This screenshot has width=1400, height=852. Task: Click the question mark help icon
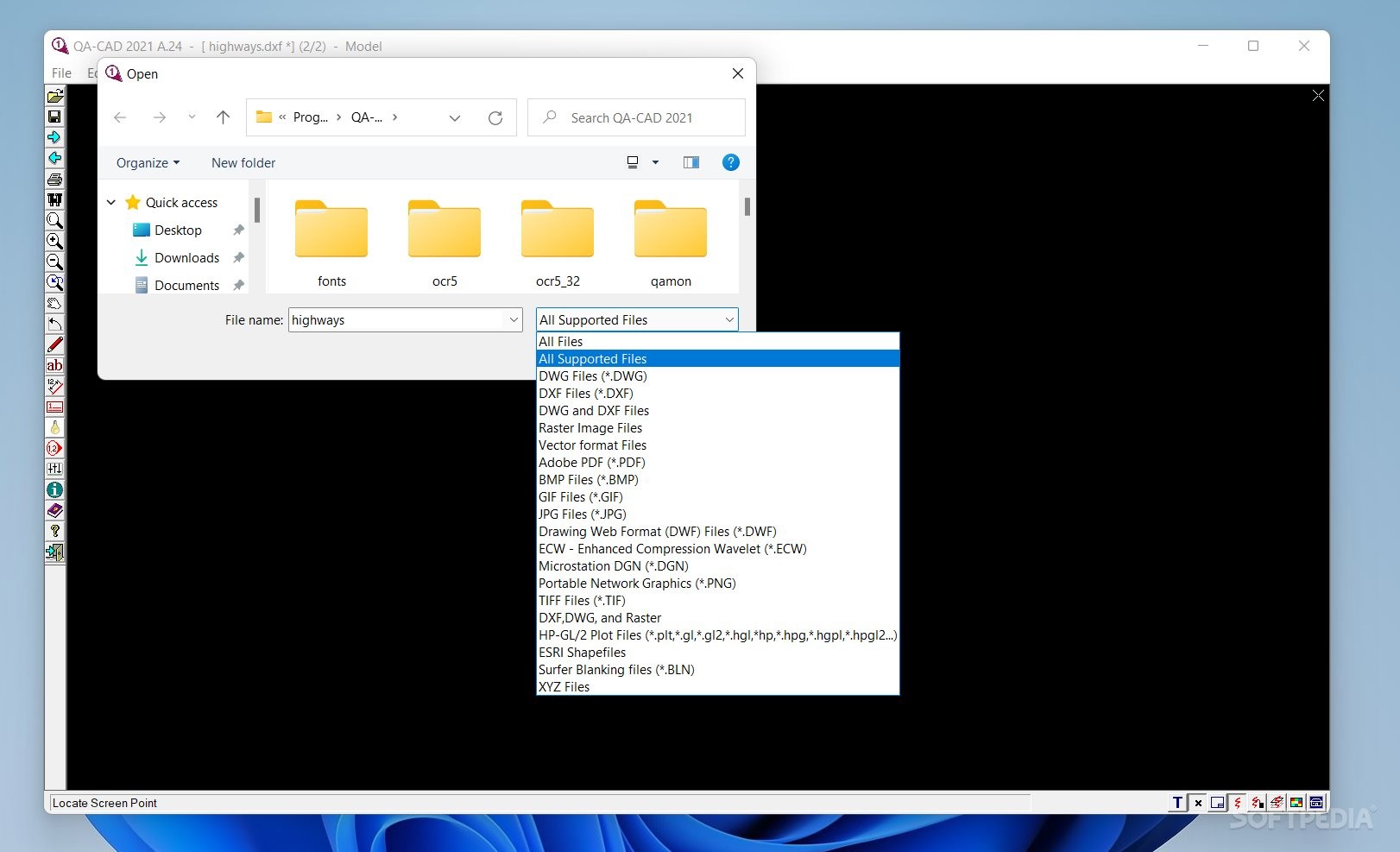pos(54,531)
